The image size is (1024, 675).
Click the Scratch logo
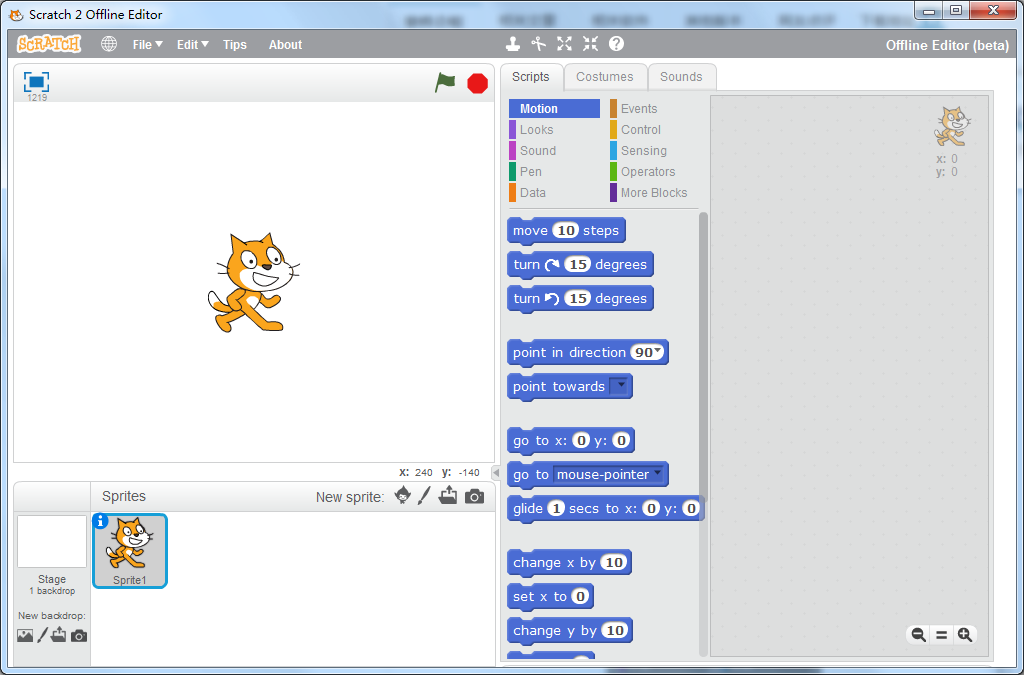49,44
